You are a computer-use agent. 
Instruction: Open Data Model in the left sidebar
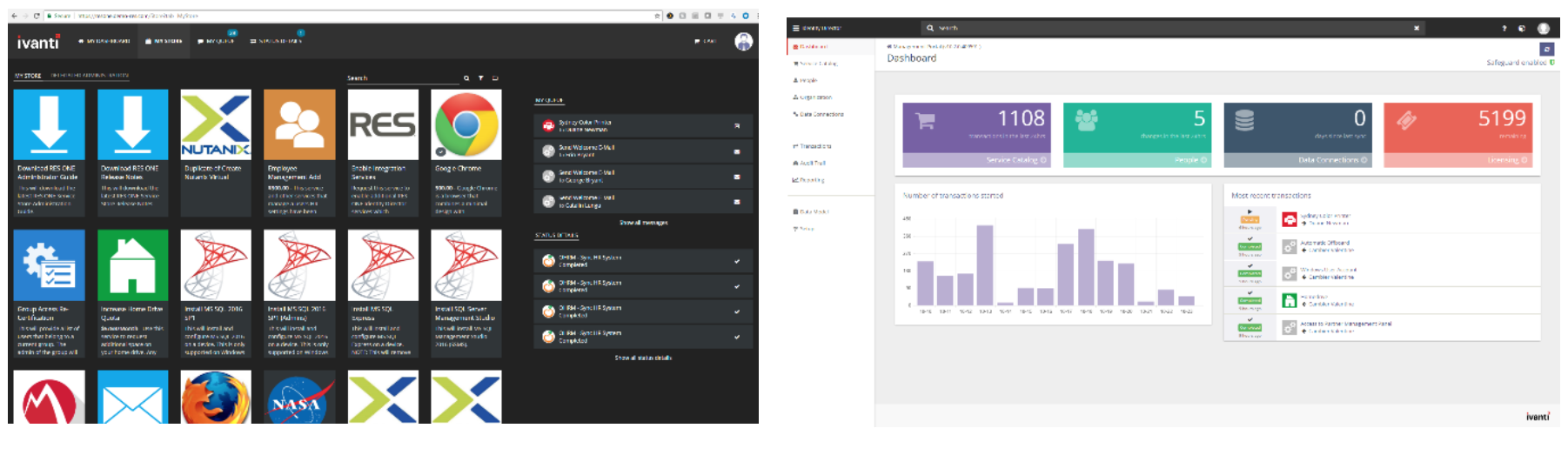tap(811, 211)
